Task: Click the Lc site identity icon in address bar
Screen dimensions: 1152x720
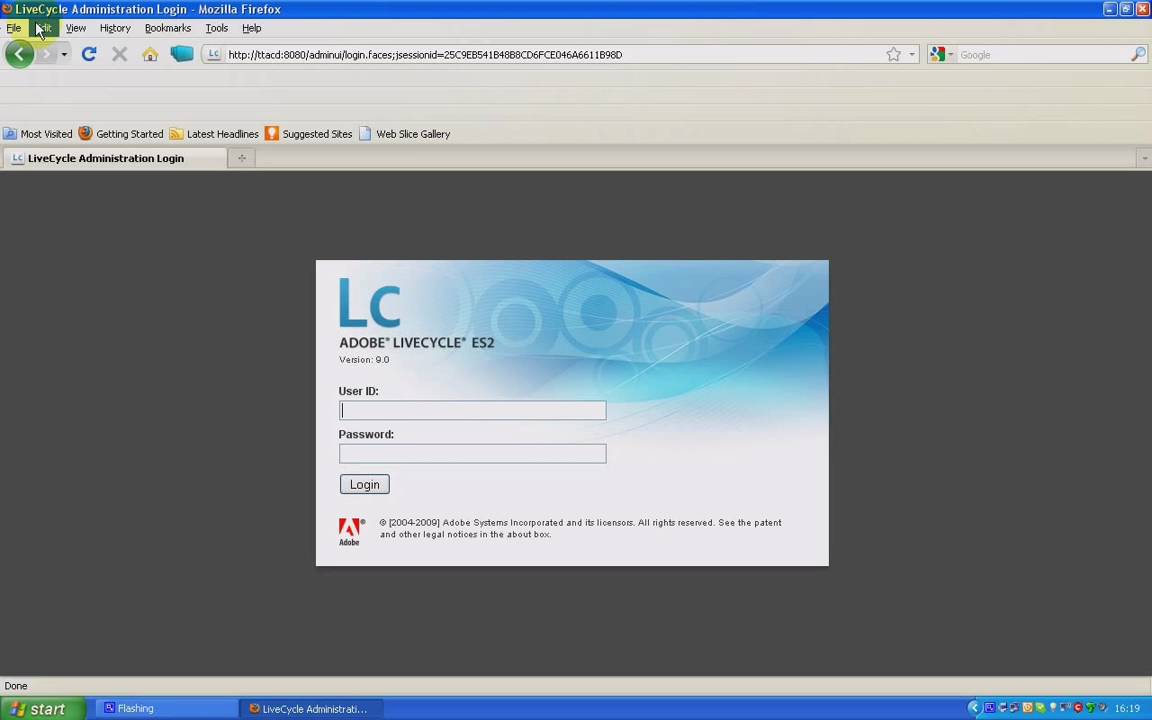Action: (x=213, y=54)
